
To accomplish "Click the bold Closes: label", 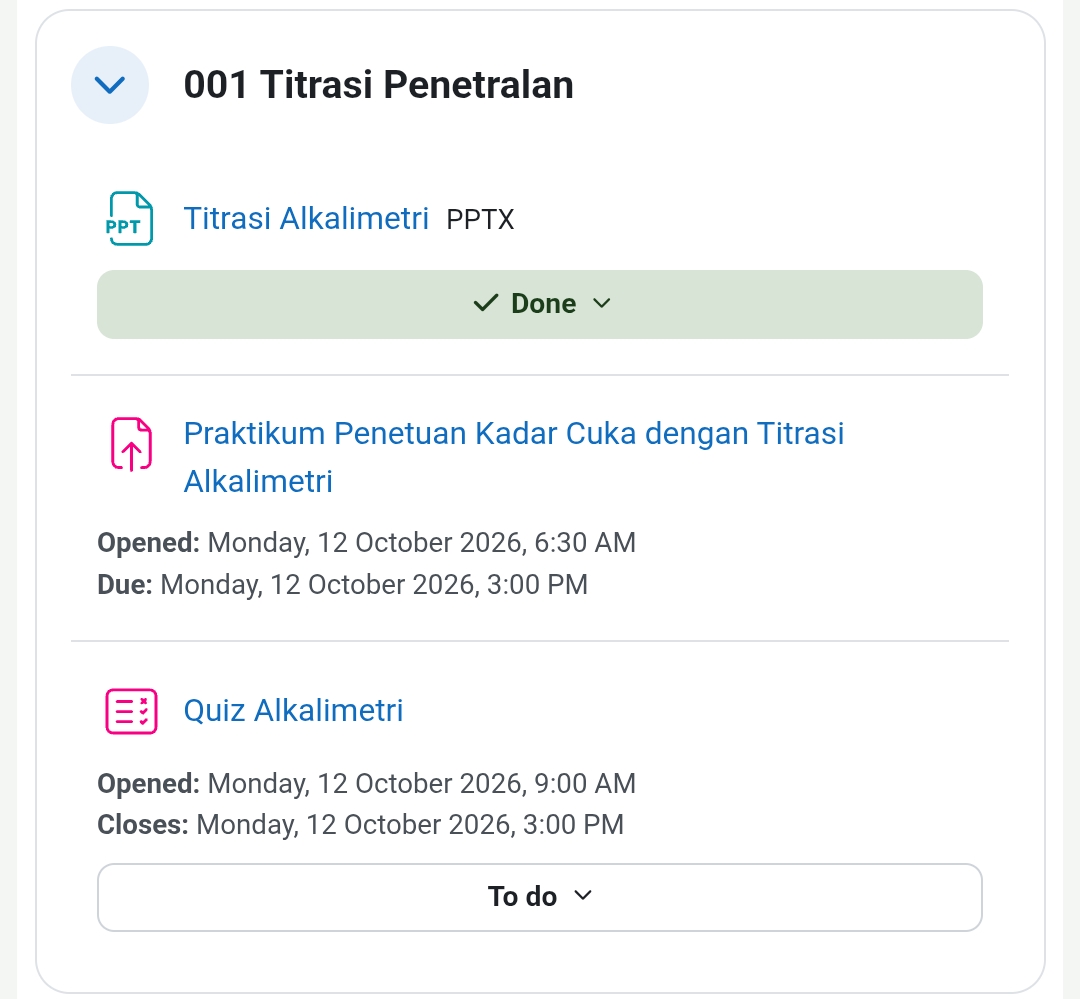I will [x=143, y=825].
